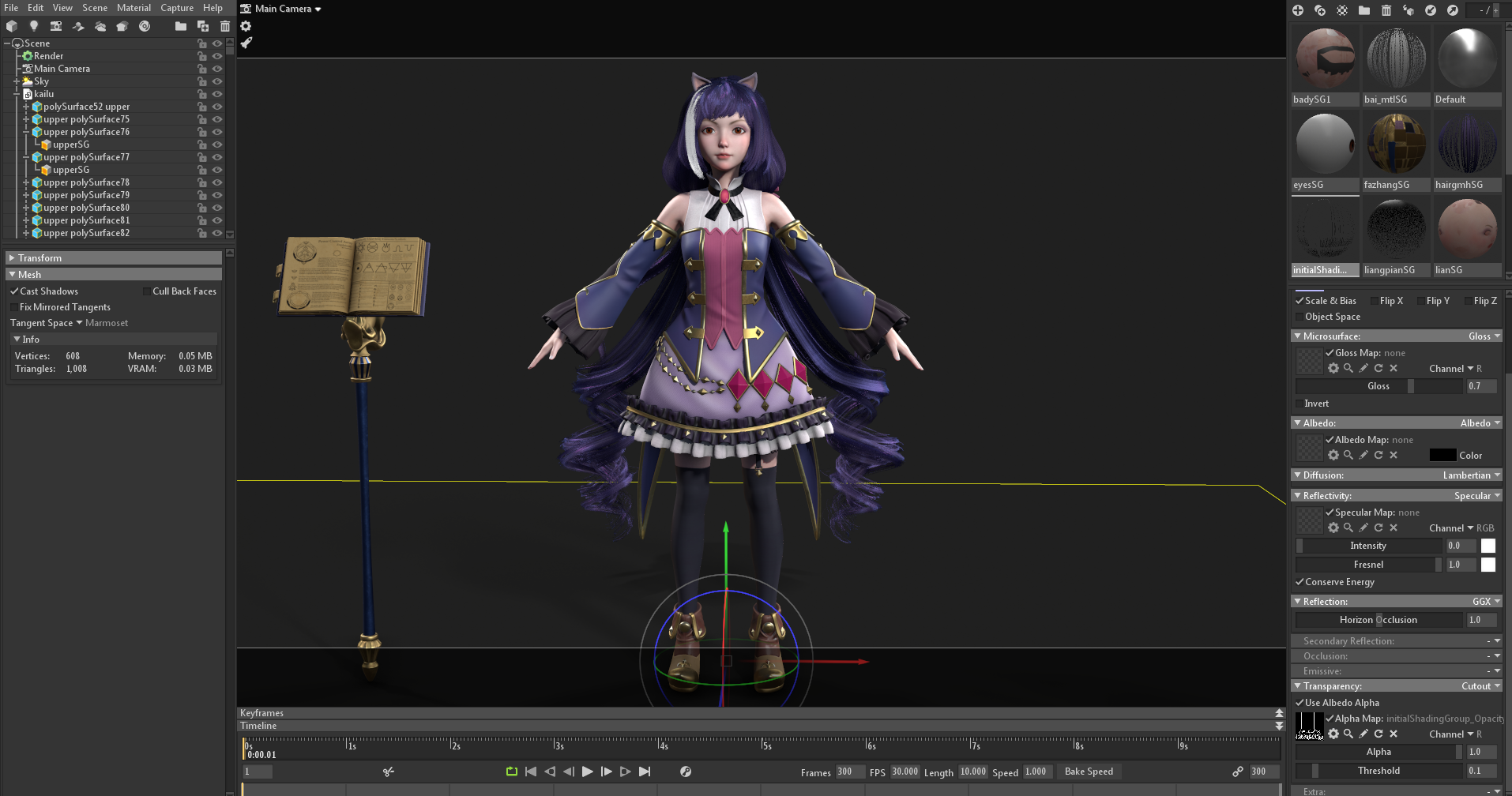The image size is (1512, 796).
Task: Open the Capture menu
Action: point(177,8)
